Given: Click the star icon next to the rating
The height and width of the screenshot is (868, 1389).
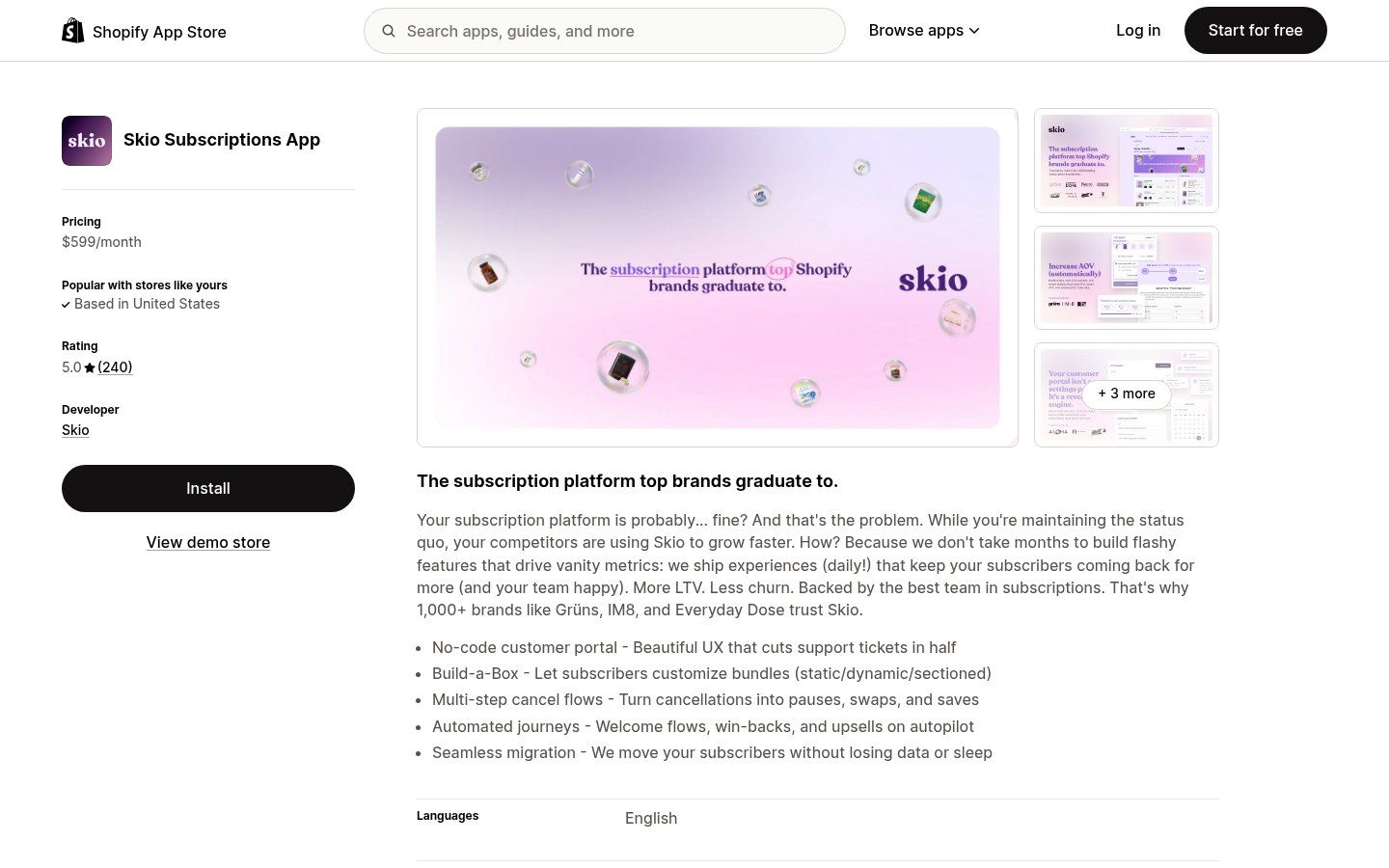Looking at the screenshot, I should click(x=90, y=366).
